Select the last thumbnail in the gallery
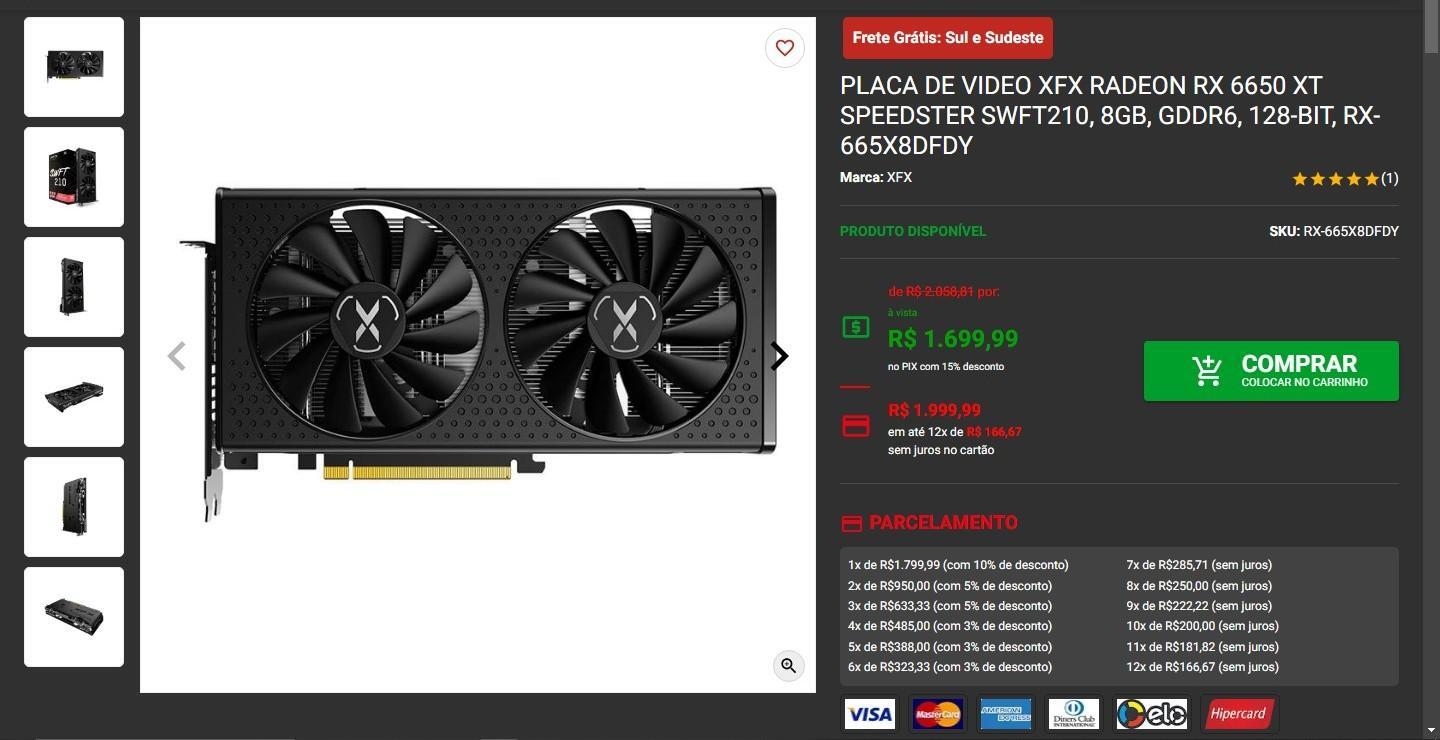1440x740 pixels. pos(74,617)
